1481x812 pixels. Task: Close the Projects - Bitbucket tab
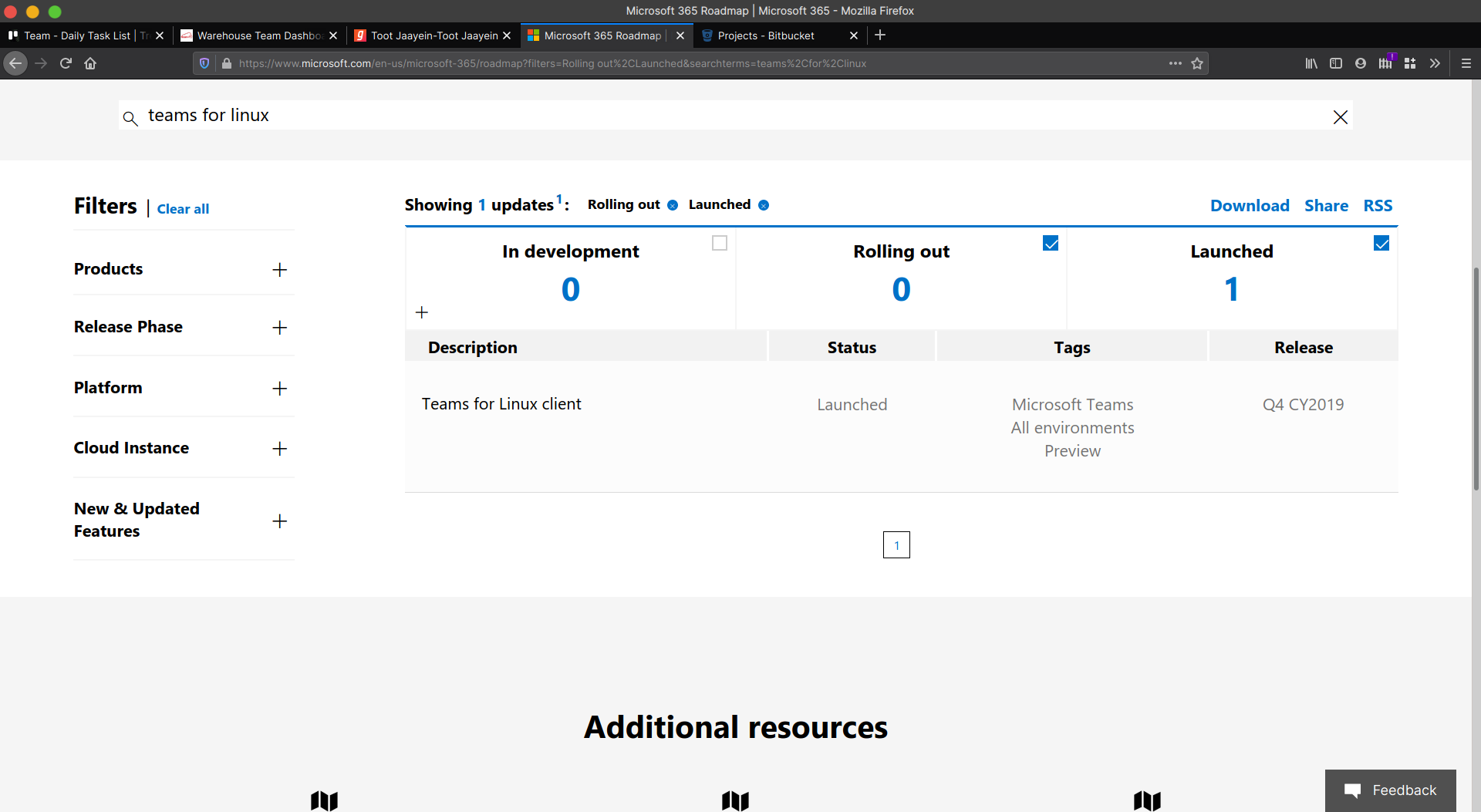pyautogui.click(x=854, y=35)
